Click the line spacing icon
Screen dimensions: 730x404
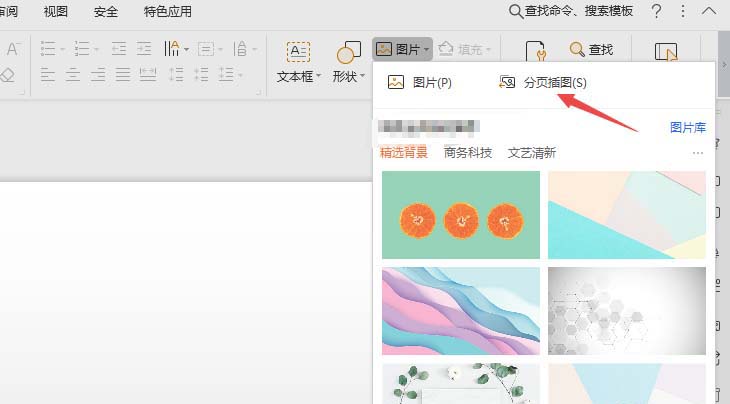[176, 74]
